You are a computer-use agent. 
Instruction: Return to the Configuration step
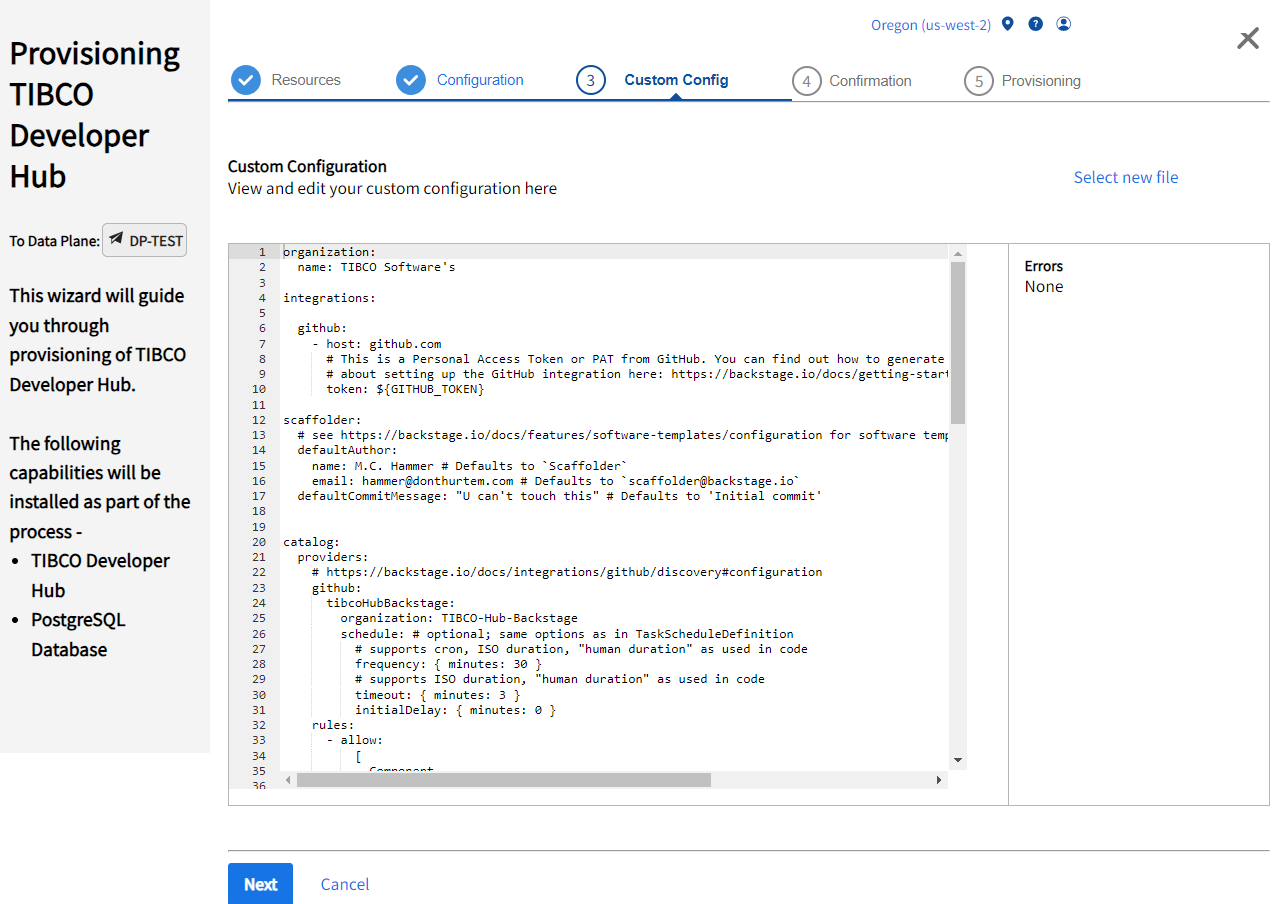point(480,80)
